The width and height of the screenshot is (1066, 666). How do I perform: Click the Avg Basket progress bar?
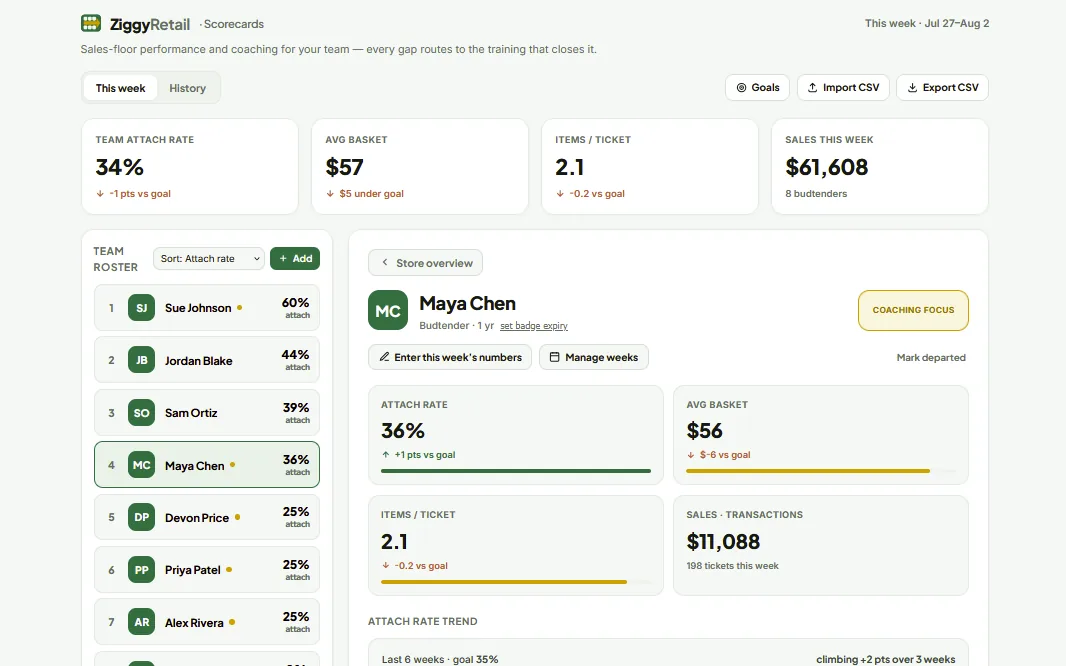pyautogui.click(x=821, y=471)
